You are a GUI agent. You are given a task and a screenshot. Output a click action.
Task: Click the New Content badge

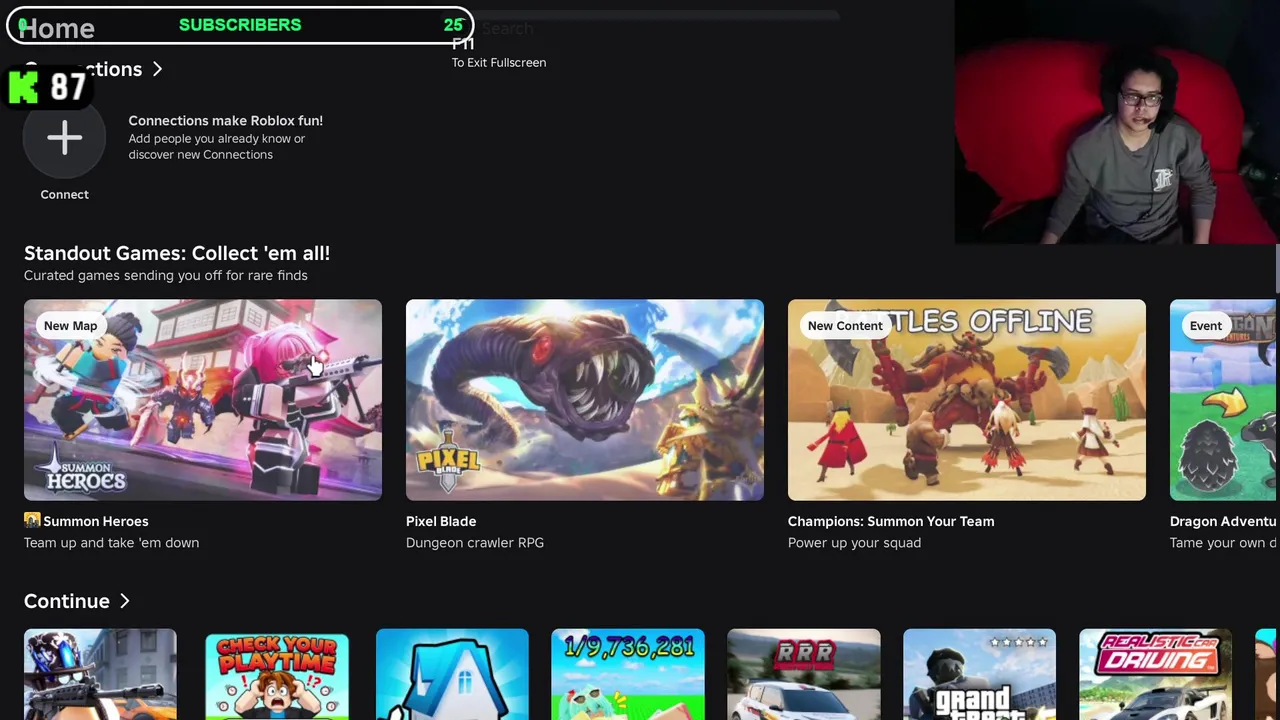(845, 325)
